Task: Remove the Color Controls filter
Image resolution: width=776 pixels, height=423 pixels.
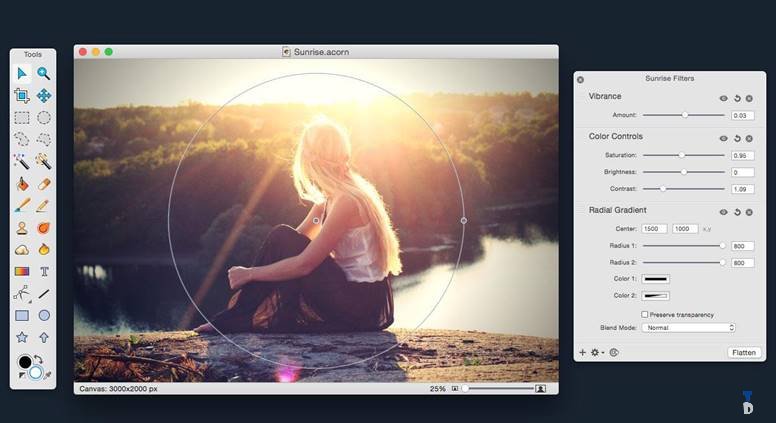Action: 749,139
